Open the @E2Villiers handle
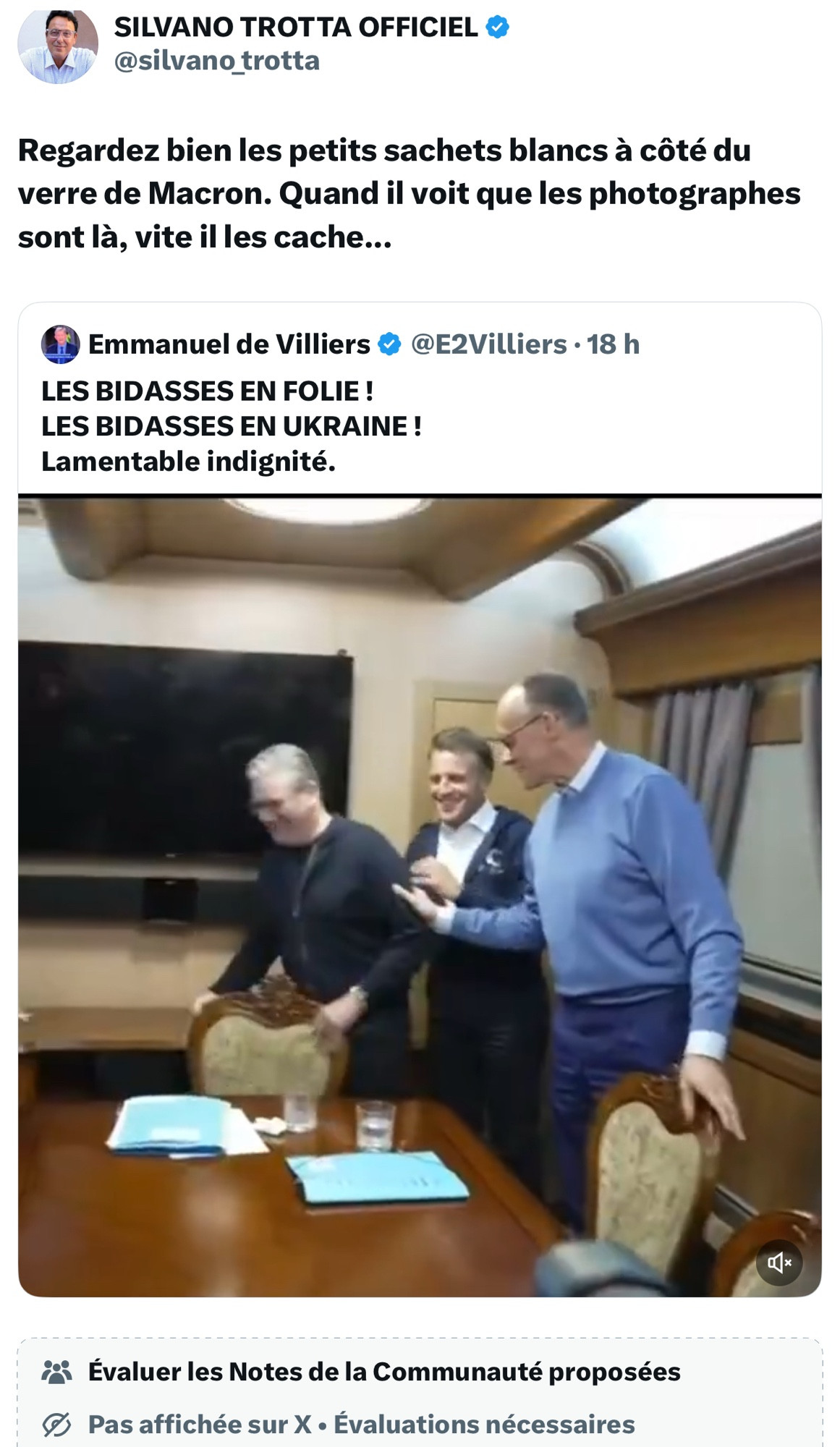Image resolution: width=840 pixels, height=1447 pixels. pyautogui.click(x=489, y=344)
